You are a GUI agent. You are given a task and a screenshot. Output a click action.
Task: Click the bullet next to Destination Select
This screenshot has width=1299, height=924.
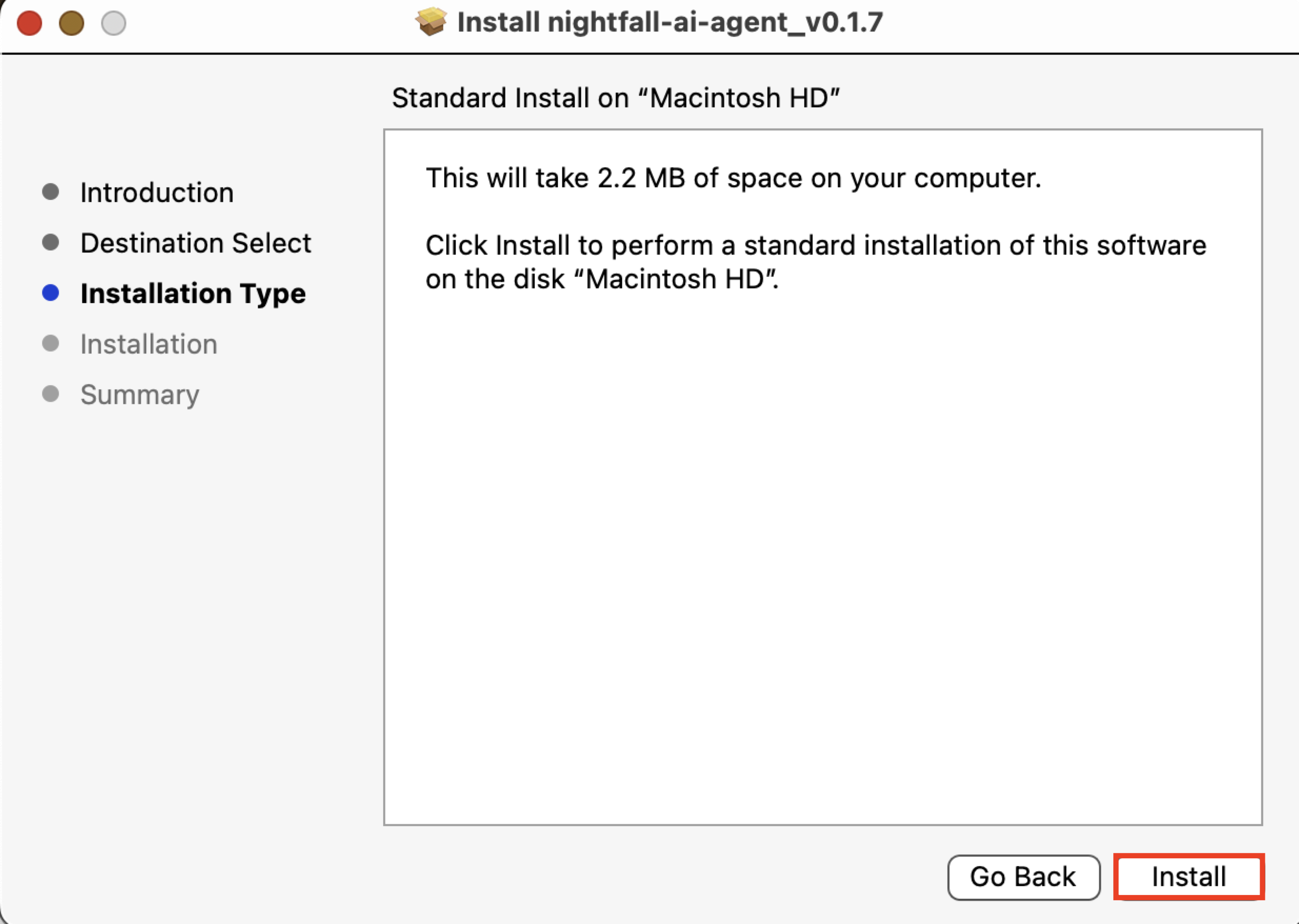(x=51, y=243)
